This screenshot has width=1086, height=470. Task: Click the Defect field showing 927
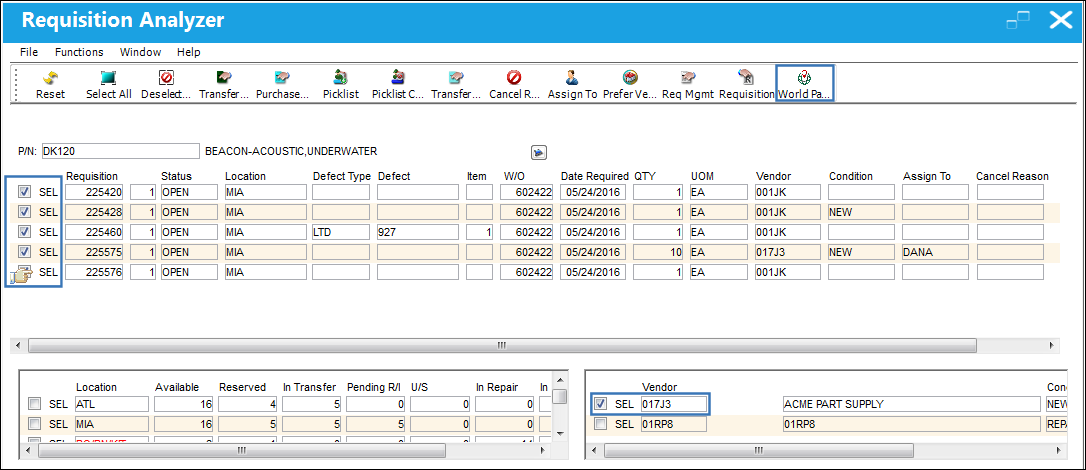click(418, 232)
